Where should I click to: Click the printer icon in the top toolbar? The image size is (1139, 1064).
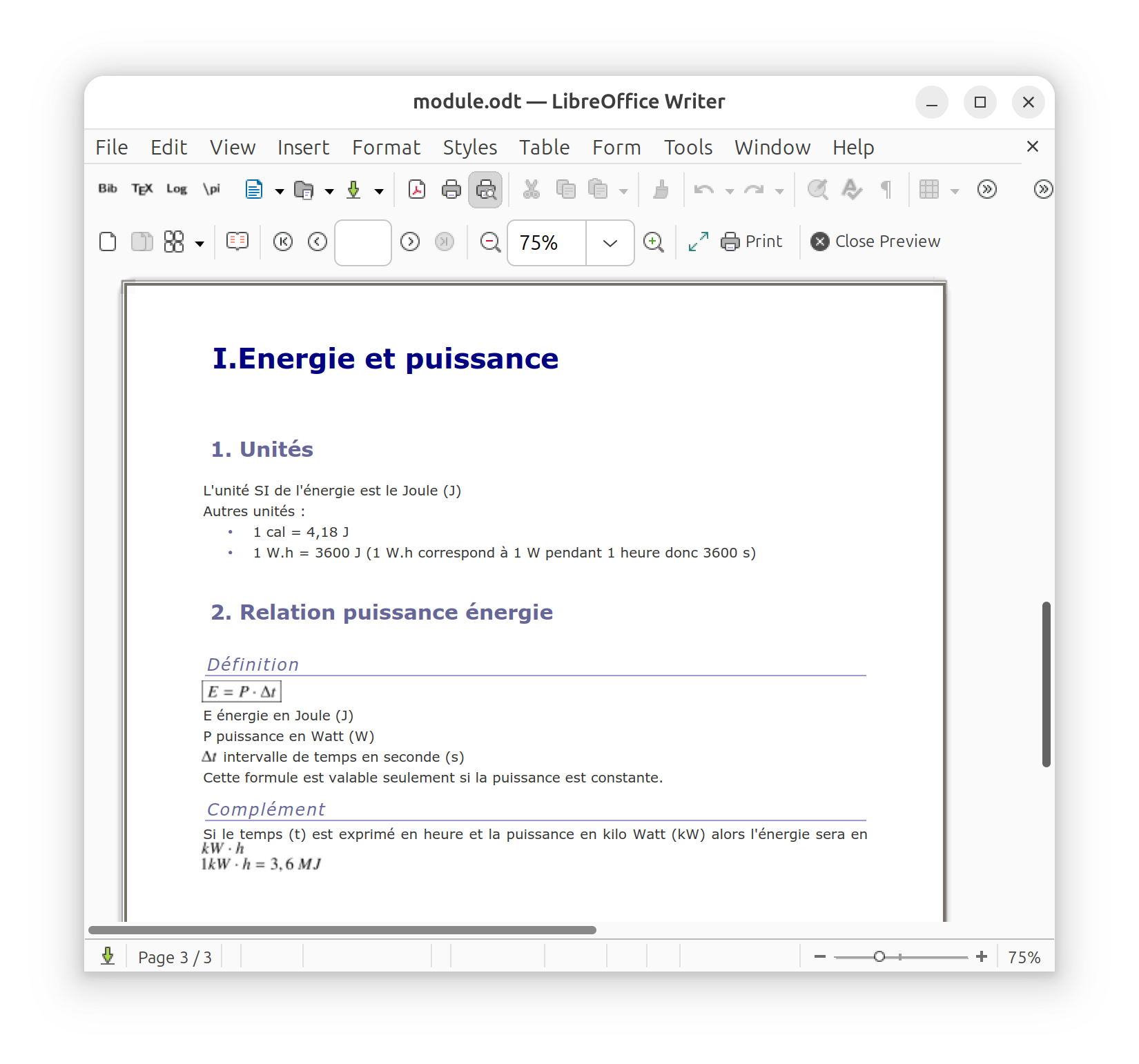[x=451, y=189]
